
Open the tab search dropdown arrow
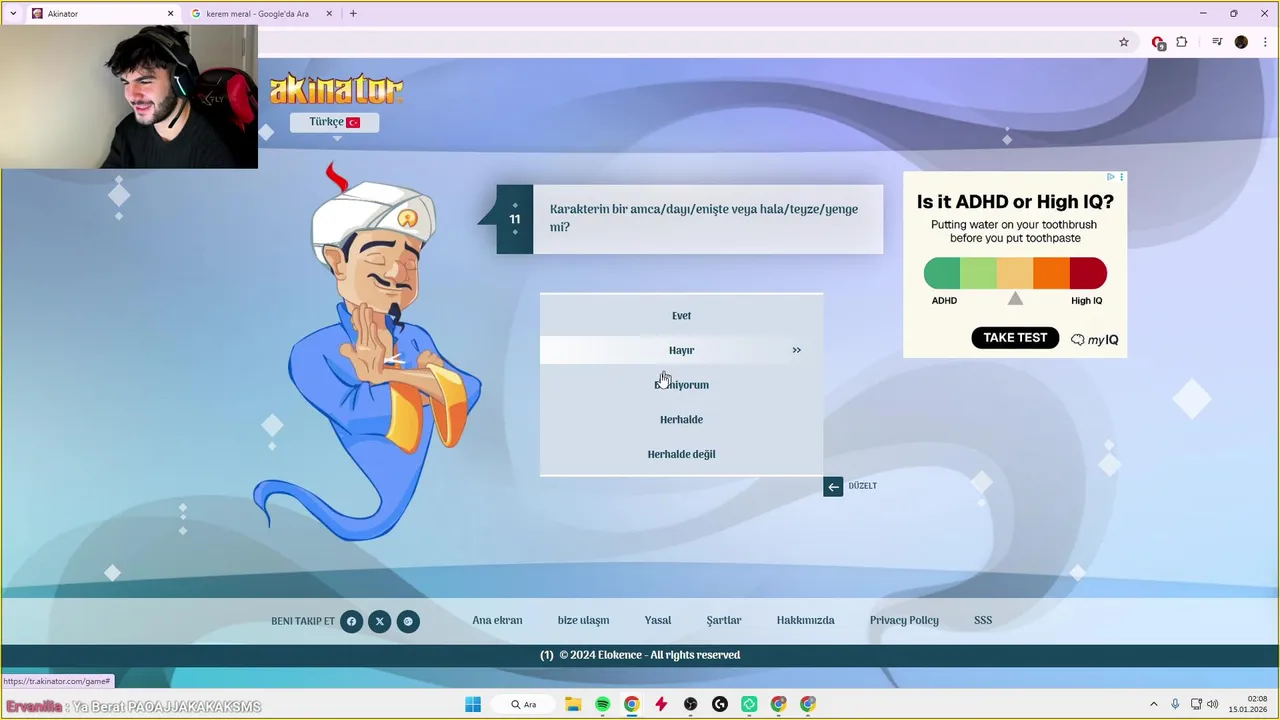12,14
